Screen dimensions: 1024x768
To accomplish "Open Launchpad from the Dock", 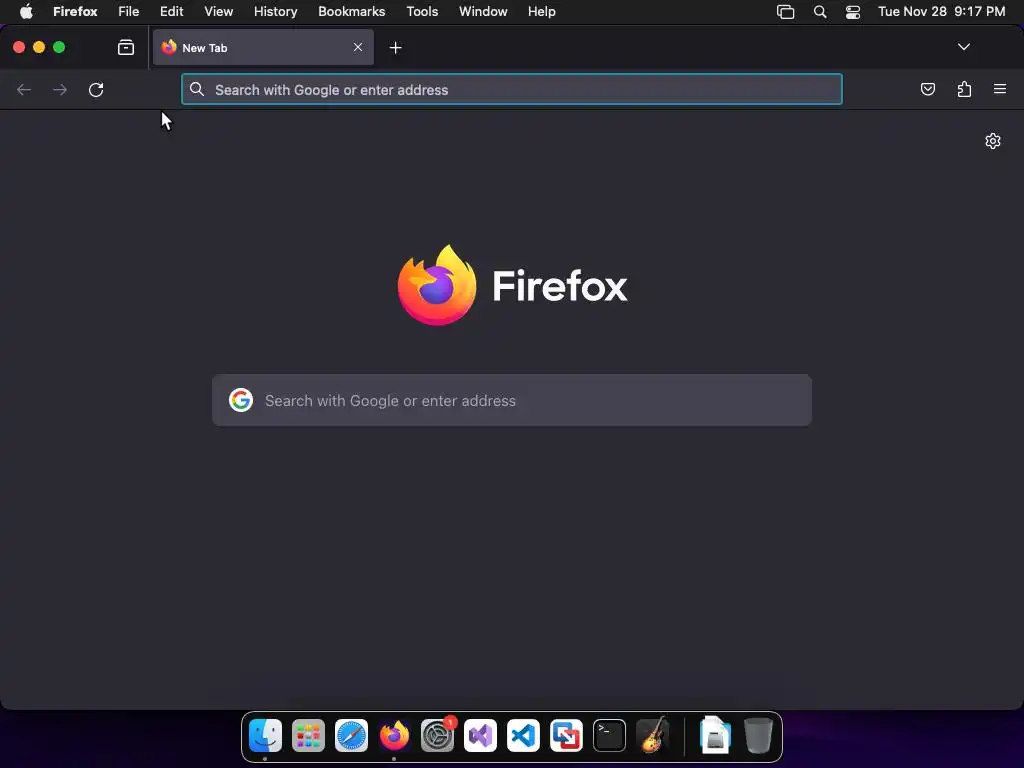I will (308, 735).
